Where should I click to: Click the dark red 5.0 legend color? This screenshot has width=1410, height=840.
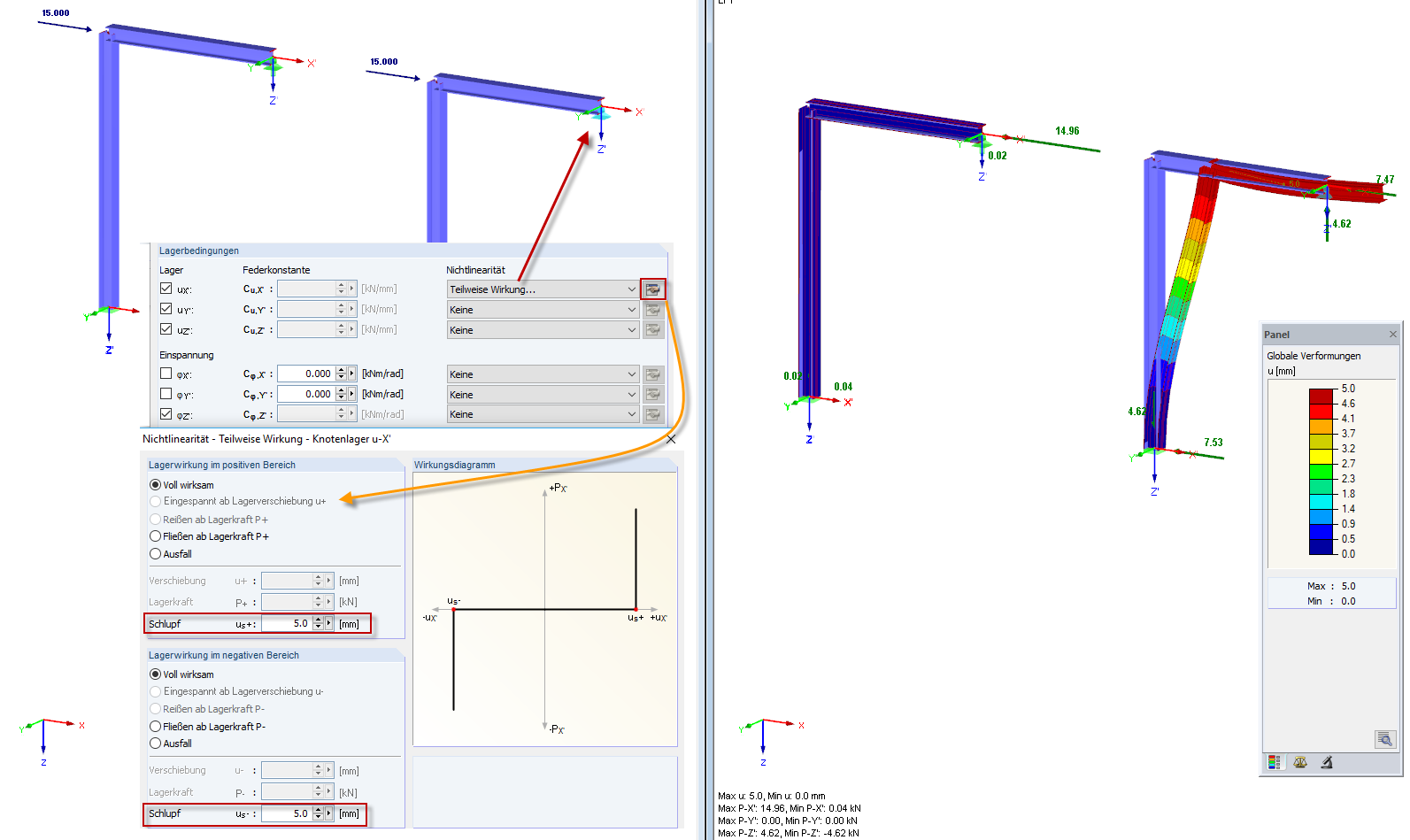(1321, 396)
